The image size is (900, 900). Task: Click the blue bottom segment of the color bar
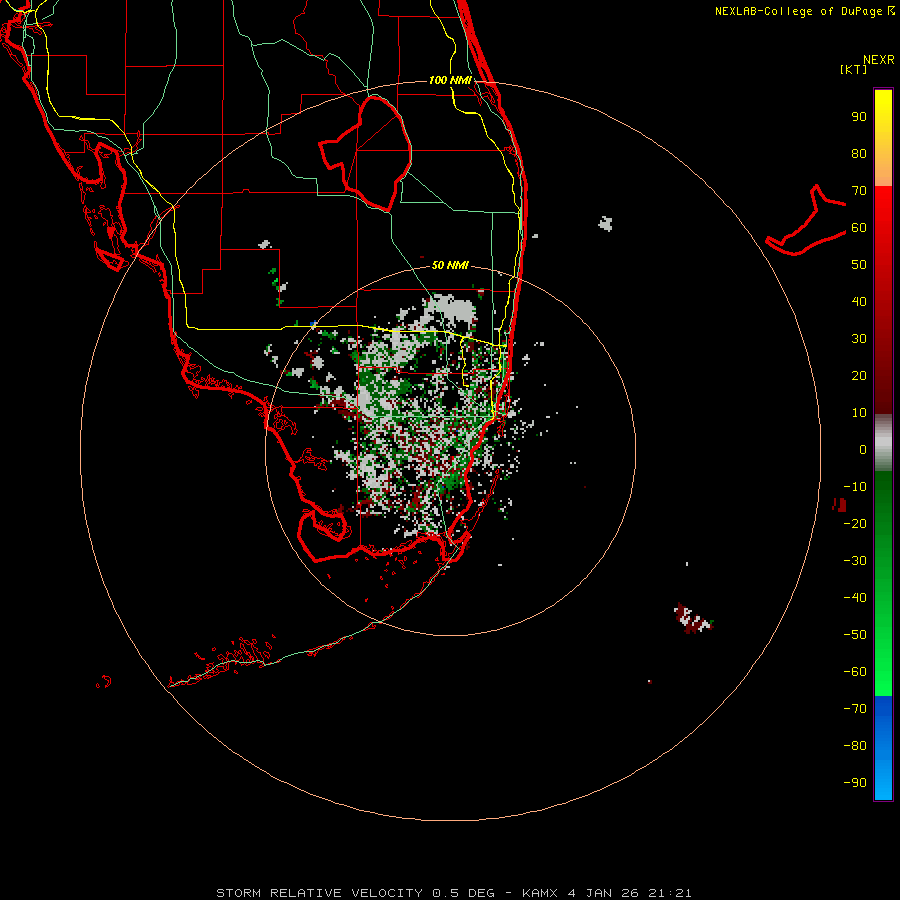pyautogui.click(x=883, y=748)
